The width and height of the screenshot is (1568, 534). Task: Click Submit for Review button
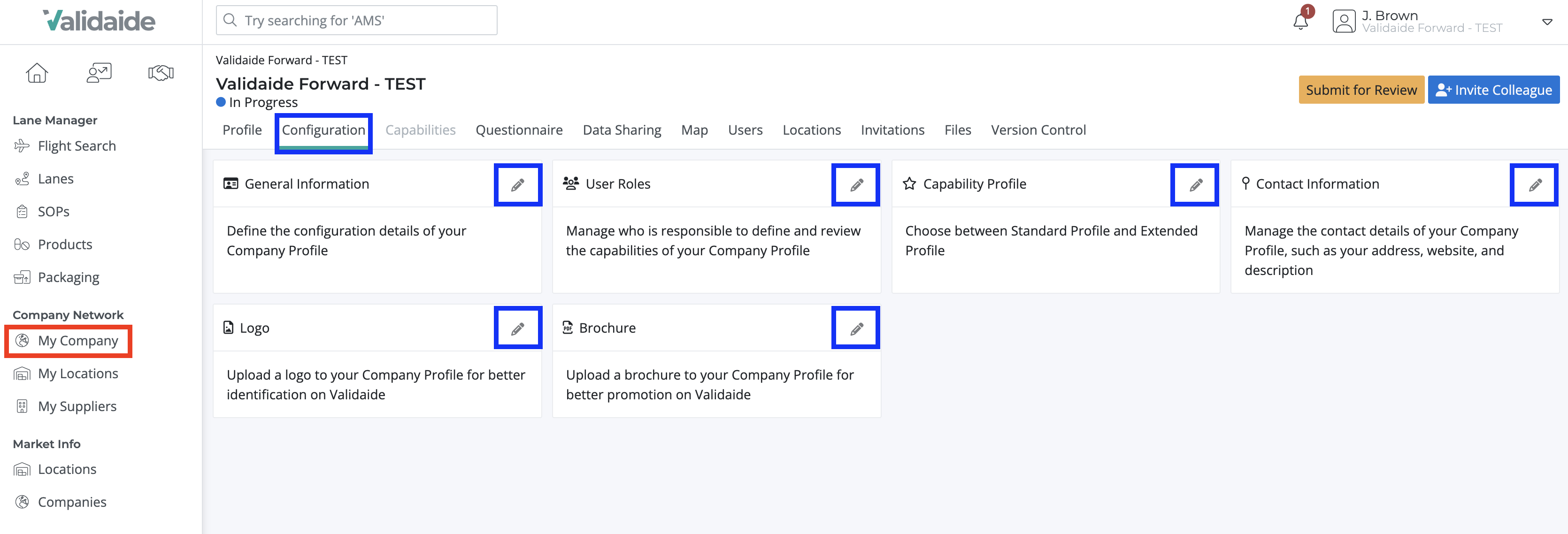click(1361, 90)
